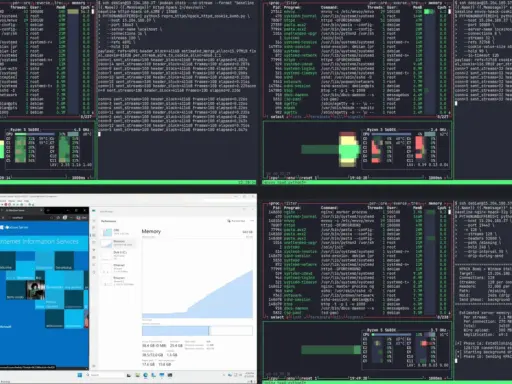Open new tab in IIS browser window
512x384 pixels.
[x=48, y=211]
